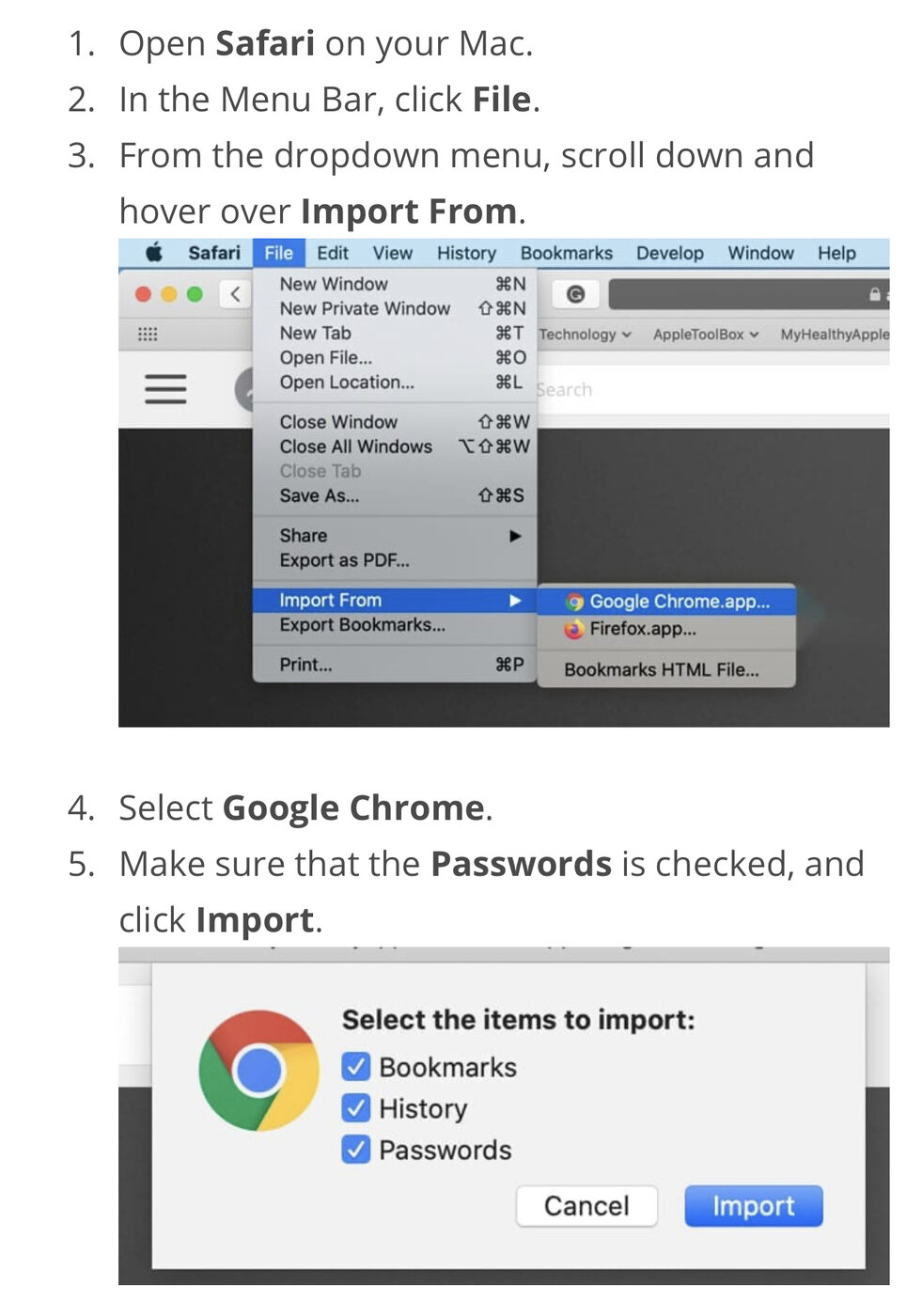
Task: Select Close Window menu entry
Action: click(395, 422)
